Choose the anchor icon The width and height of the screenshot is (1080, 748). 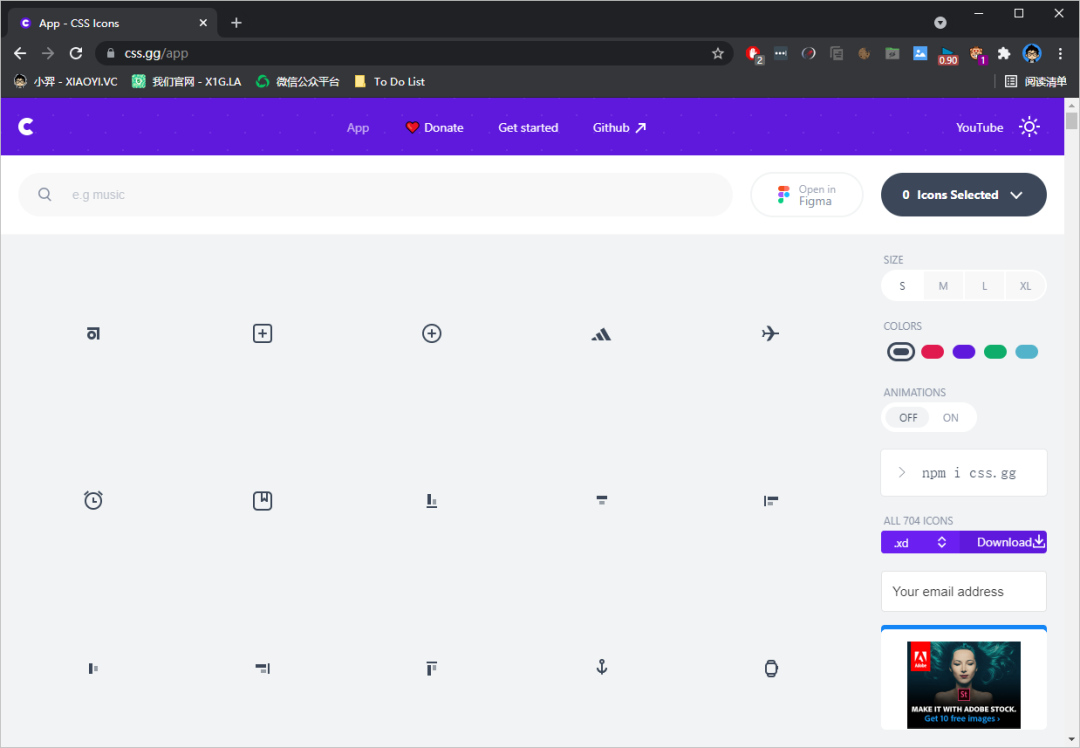[601, 667]
